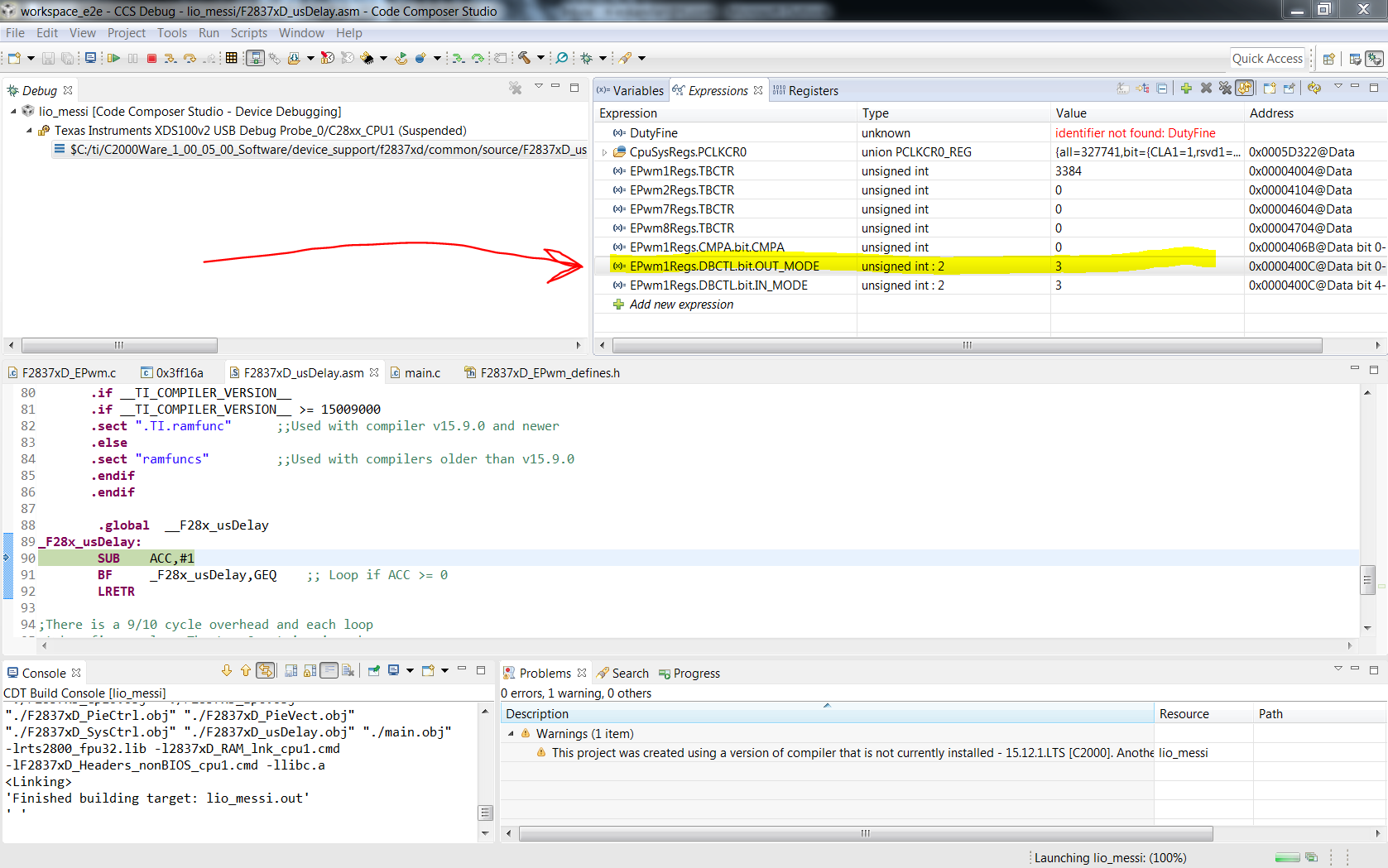Open the F2837xD_EPwm.c editor tab

62,373
